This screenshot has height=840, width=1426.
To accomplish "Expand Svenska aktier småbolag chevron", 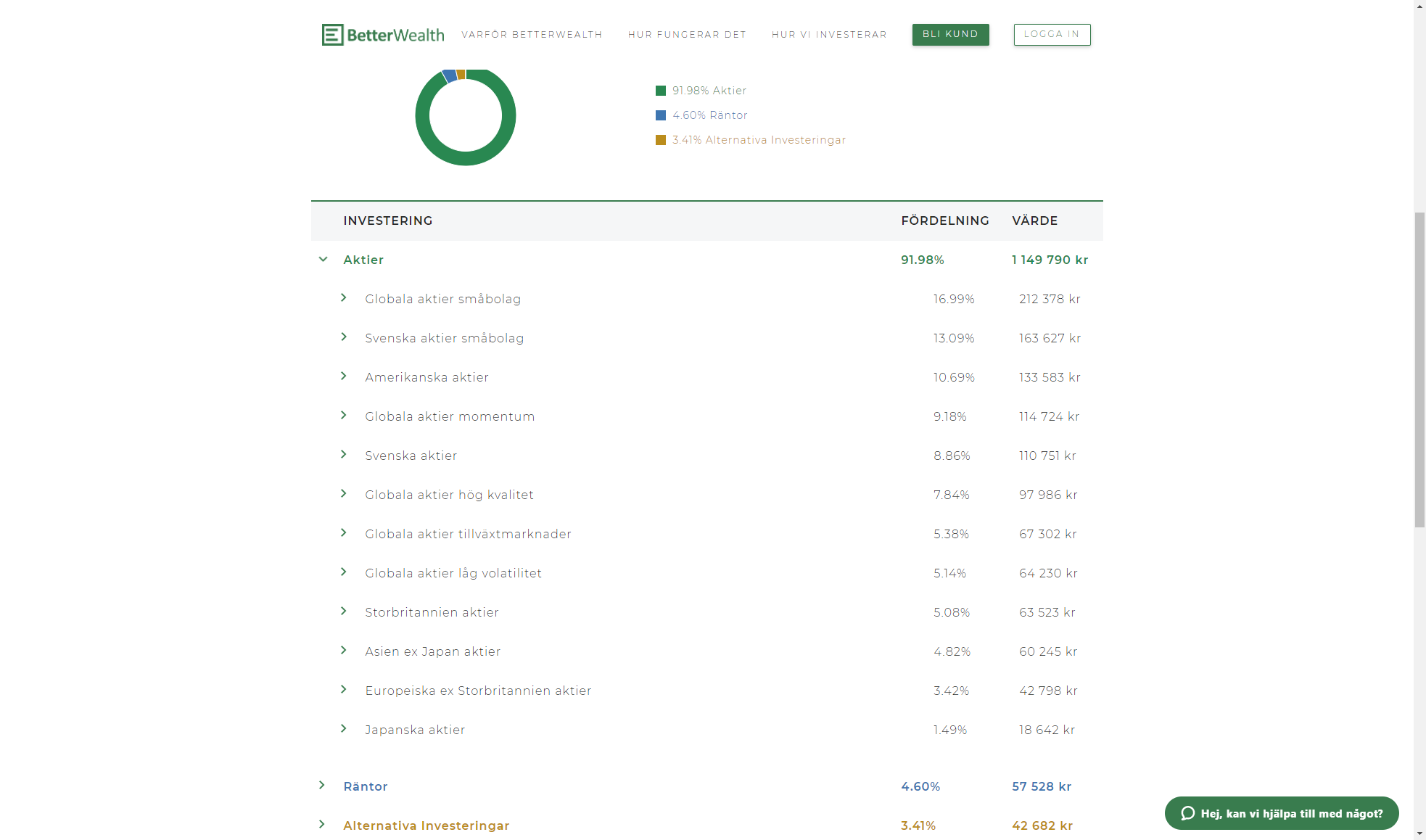I will (344, 337).
